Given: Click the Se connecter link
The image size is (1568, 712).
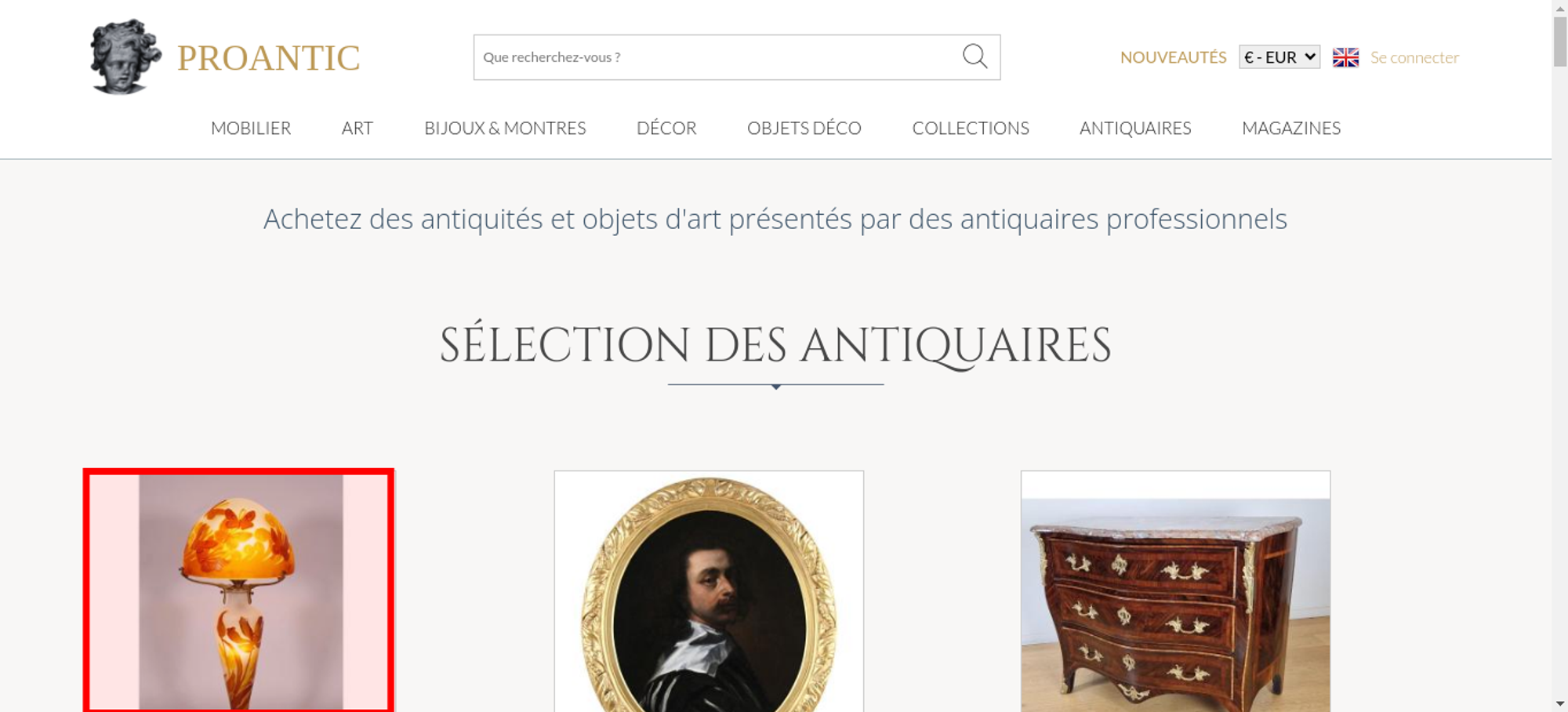Looking at the screenshot, I should point(1414,57).
